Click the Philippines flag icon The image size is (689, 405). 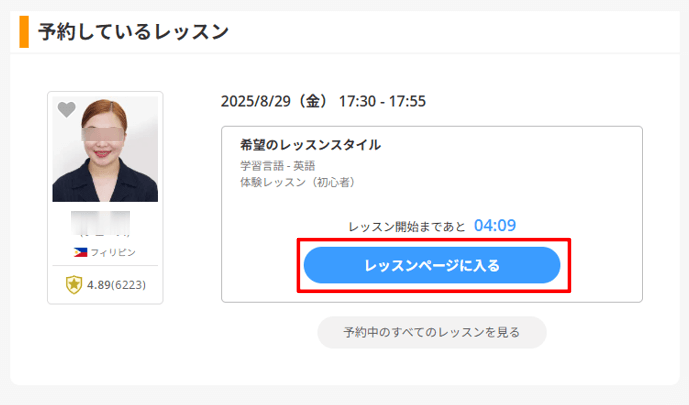click(80, 252)
